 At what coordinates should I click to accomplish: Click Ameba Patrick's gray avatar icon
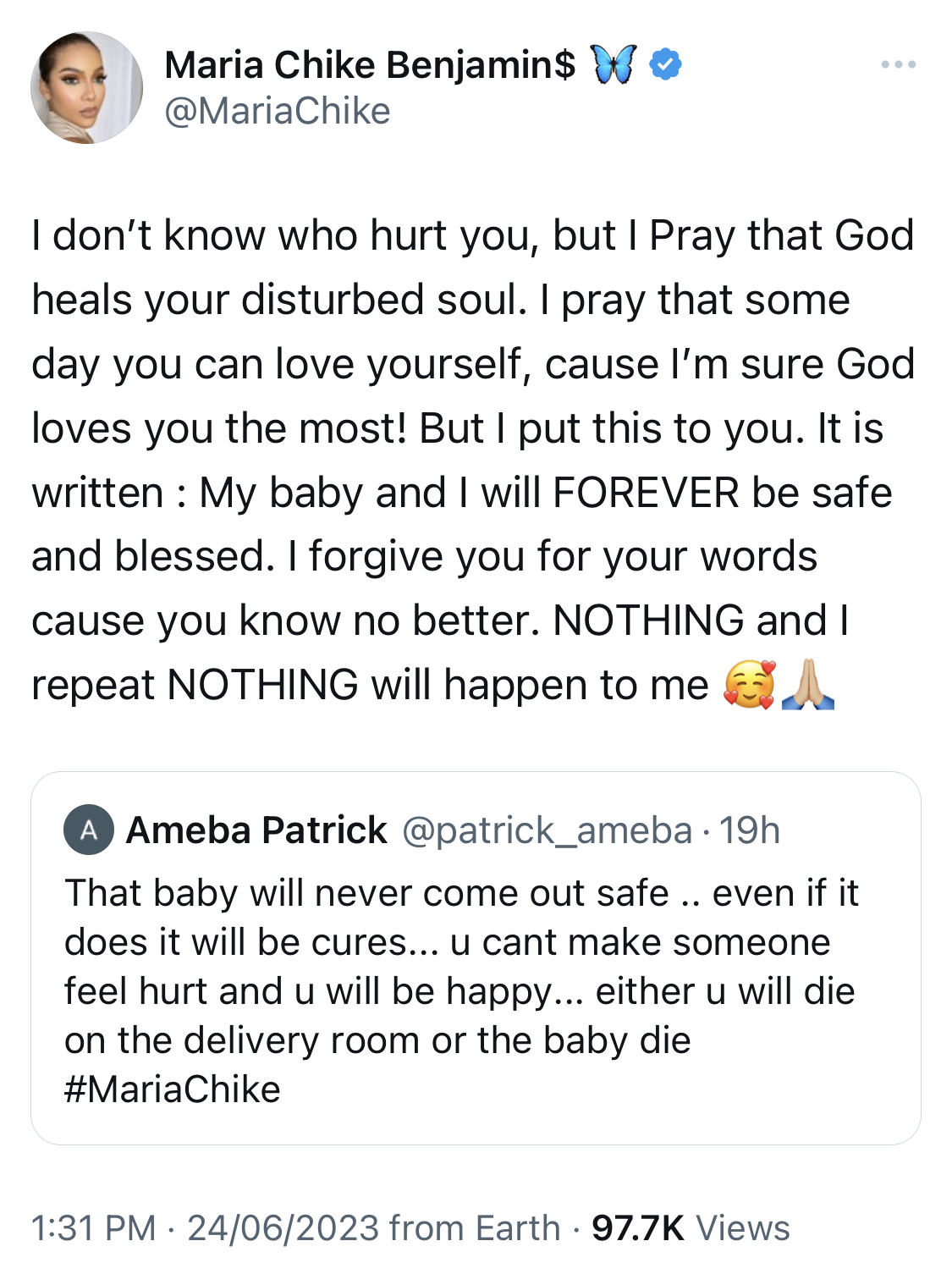pyautogui.click(x=89, y=830)
